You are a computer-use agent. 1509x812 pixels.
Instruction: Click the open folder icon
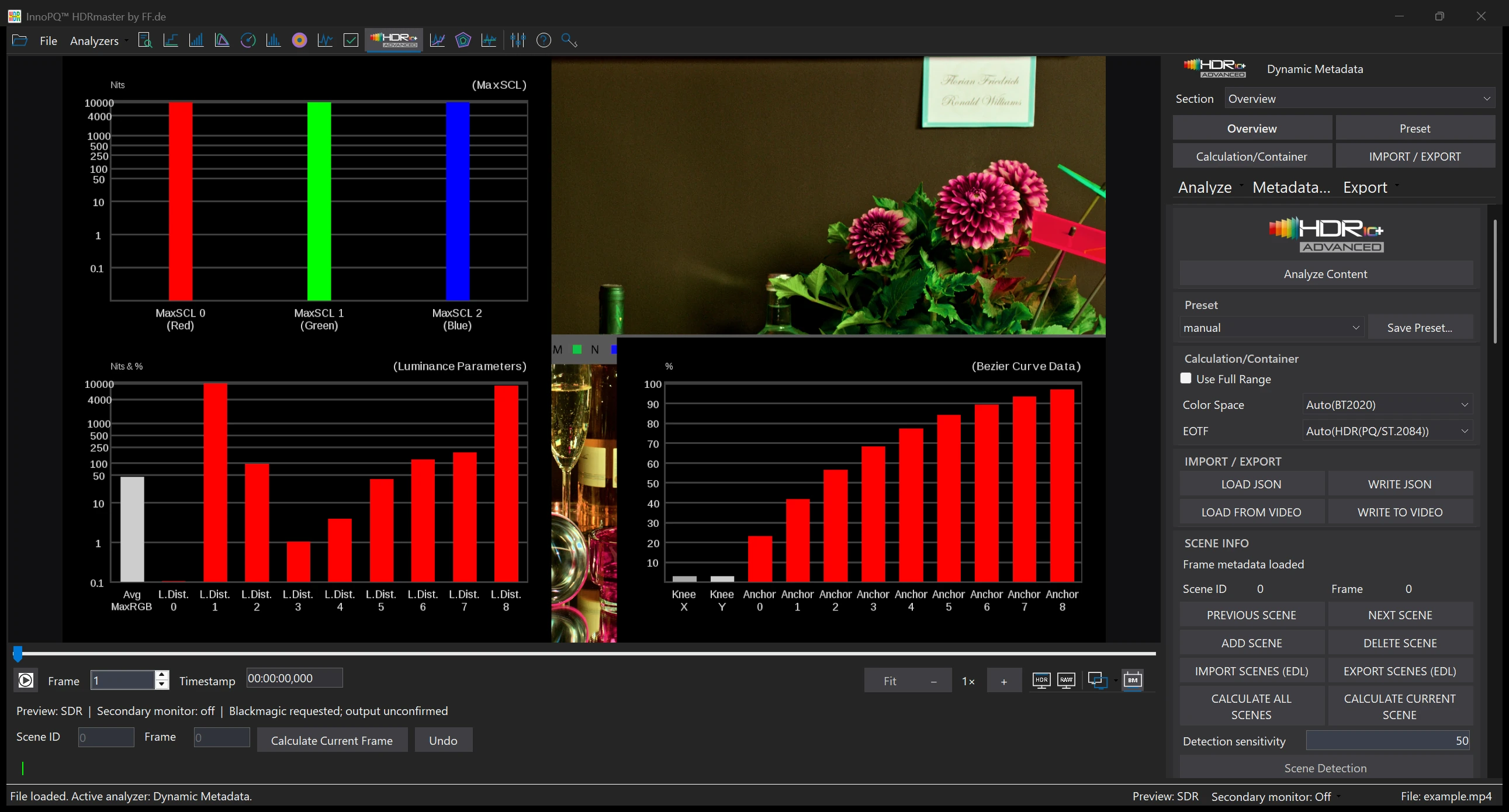pos(19,40)
